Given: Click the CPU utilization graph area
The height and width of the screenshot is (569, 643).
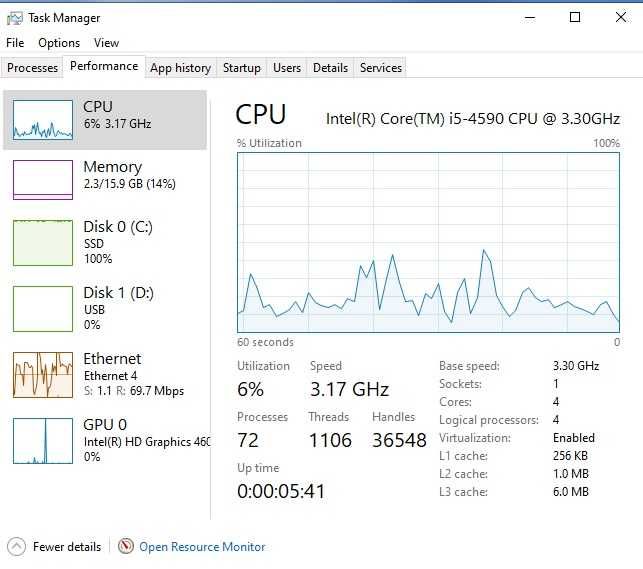Looking at the screenshot, I should tap(428, 242).
